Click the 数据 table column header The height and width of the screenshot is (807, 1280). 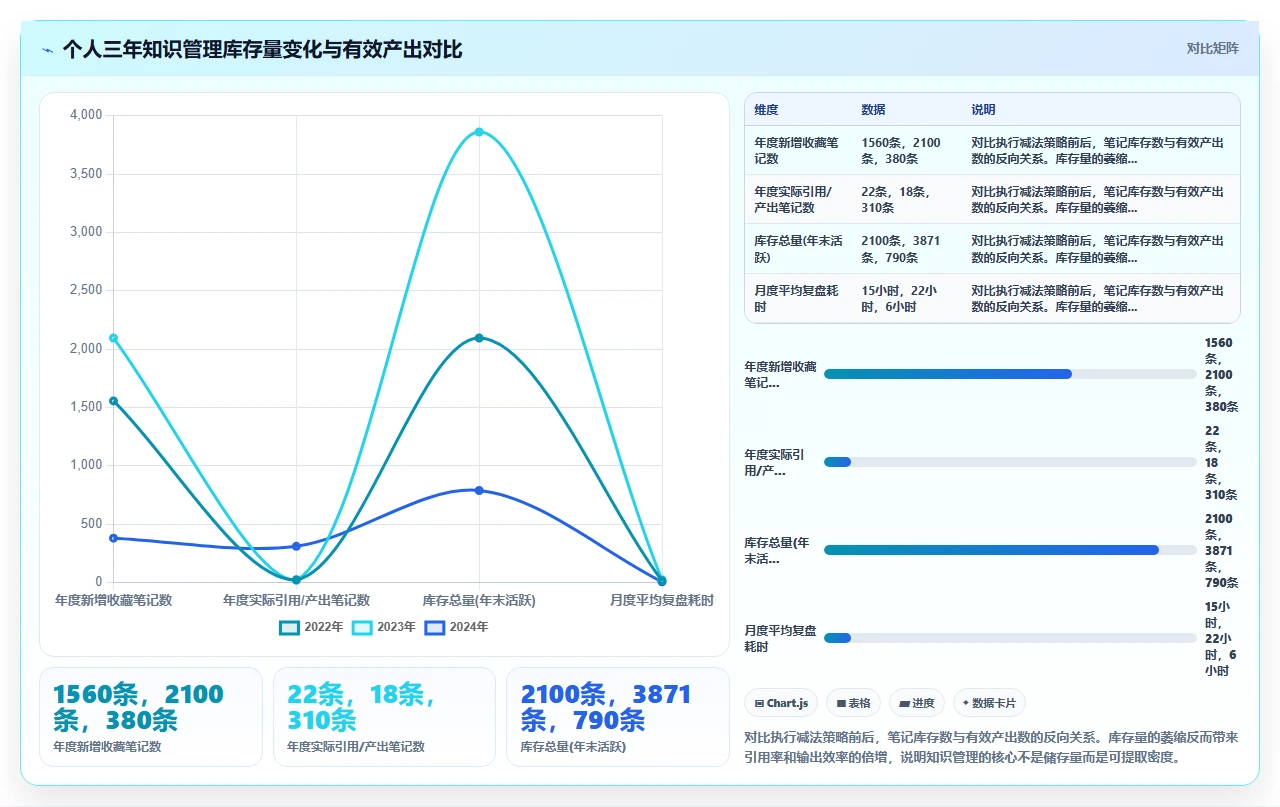[x=873, y=110]
